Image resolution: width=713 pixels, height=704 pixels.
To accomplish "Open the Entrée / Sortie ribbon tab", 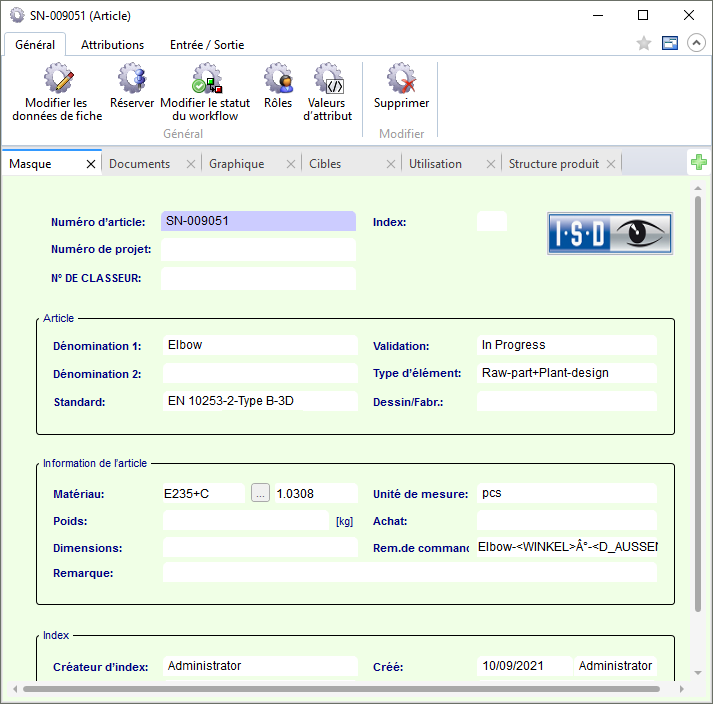I will coord(207,45).
